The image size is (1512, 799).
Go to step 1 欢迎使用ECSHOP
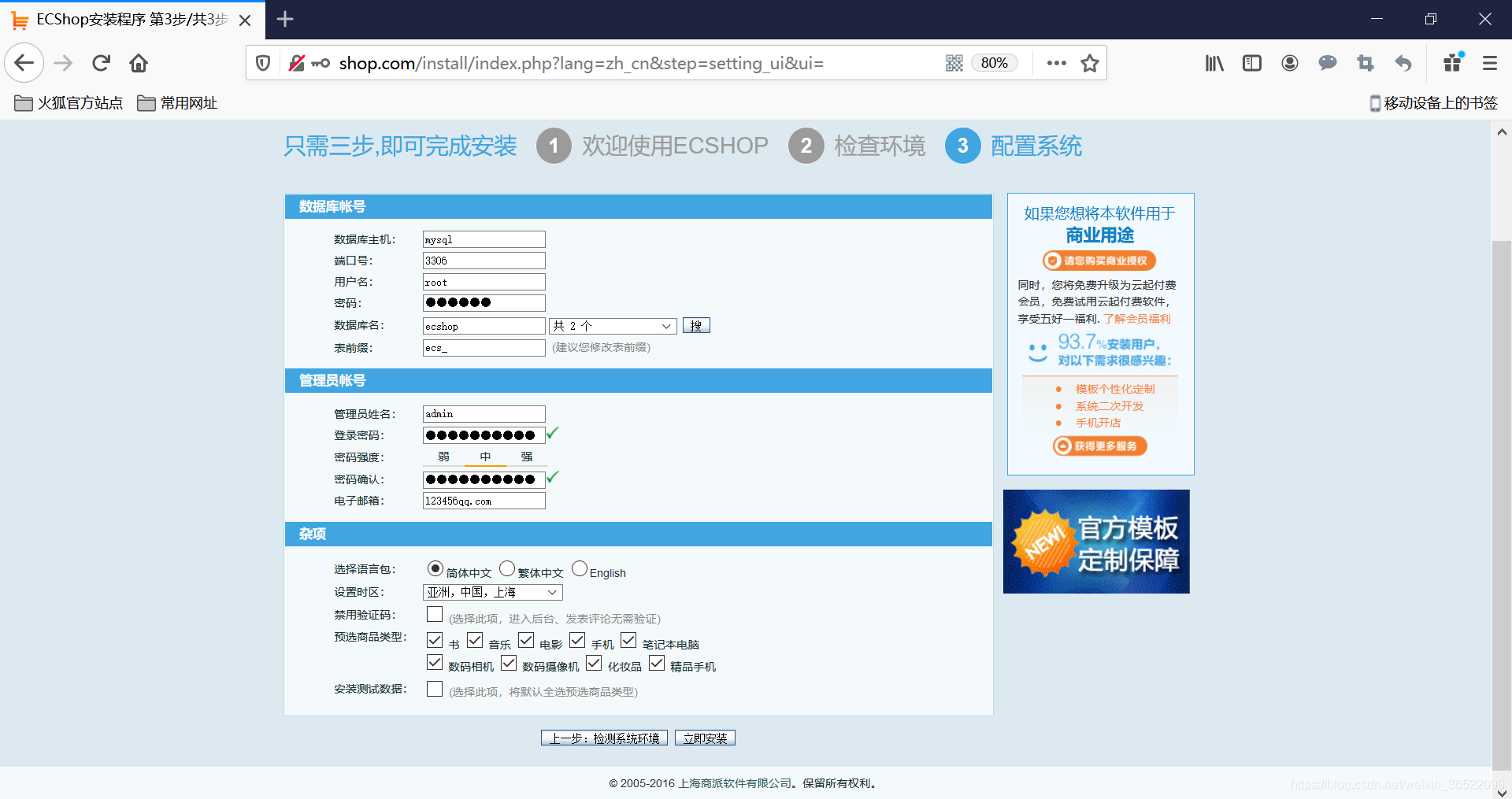point(652,146)
